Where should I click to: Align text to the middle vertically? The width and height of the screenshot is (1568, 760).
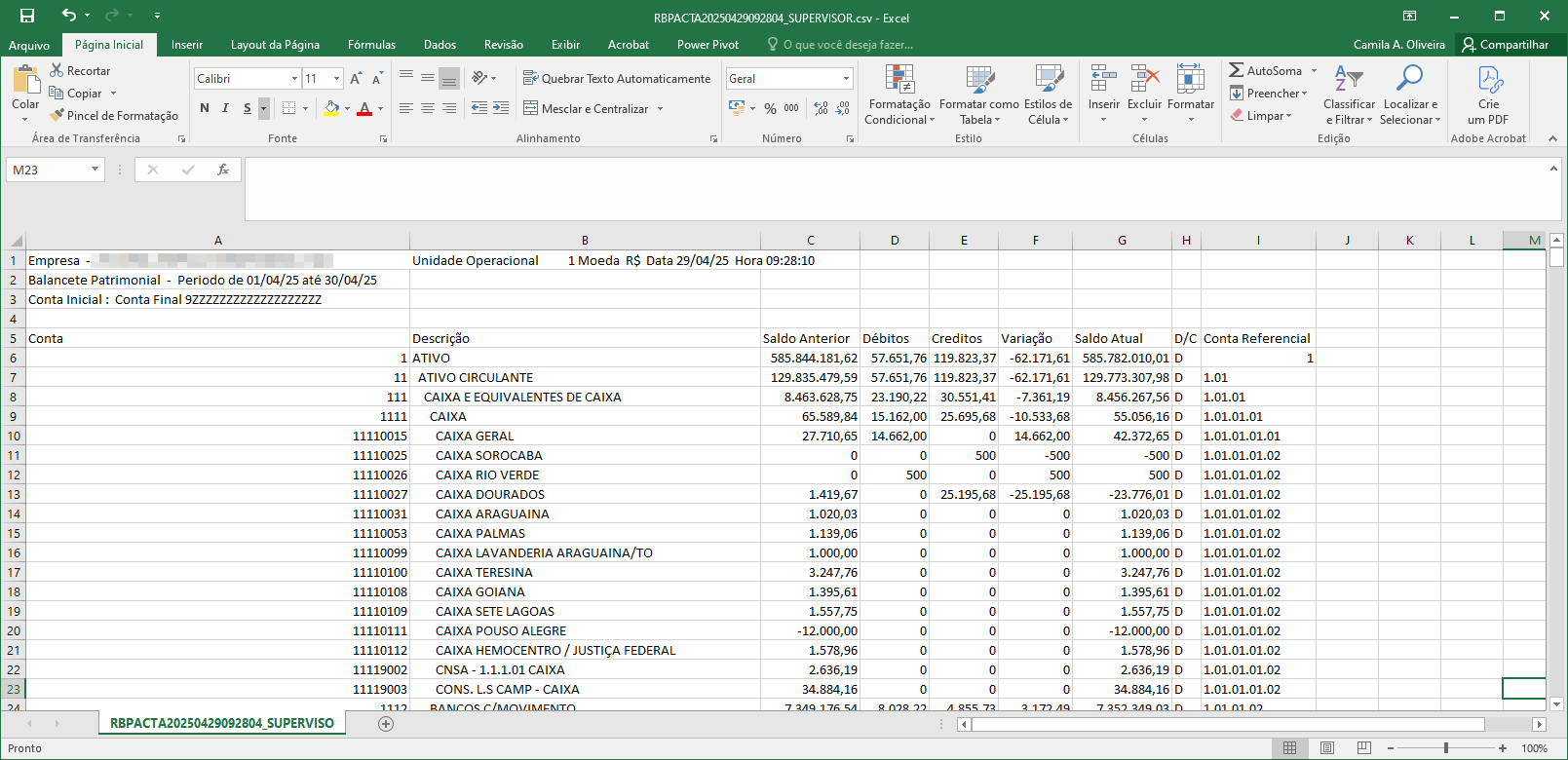point(428,78)
